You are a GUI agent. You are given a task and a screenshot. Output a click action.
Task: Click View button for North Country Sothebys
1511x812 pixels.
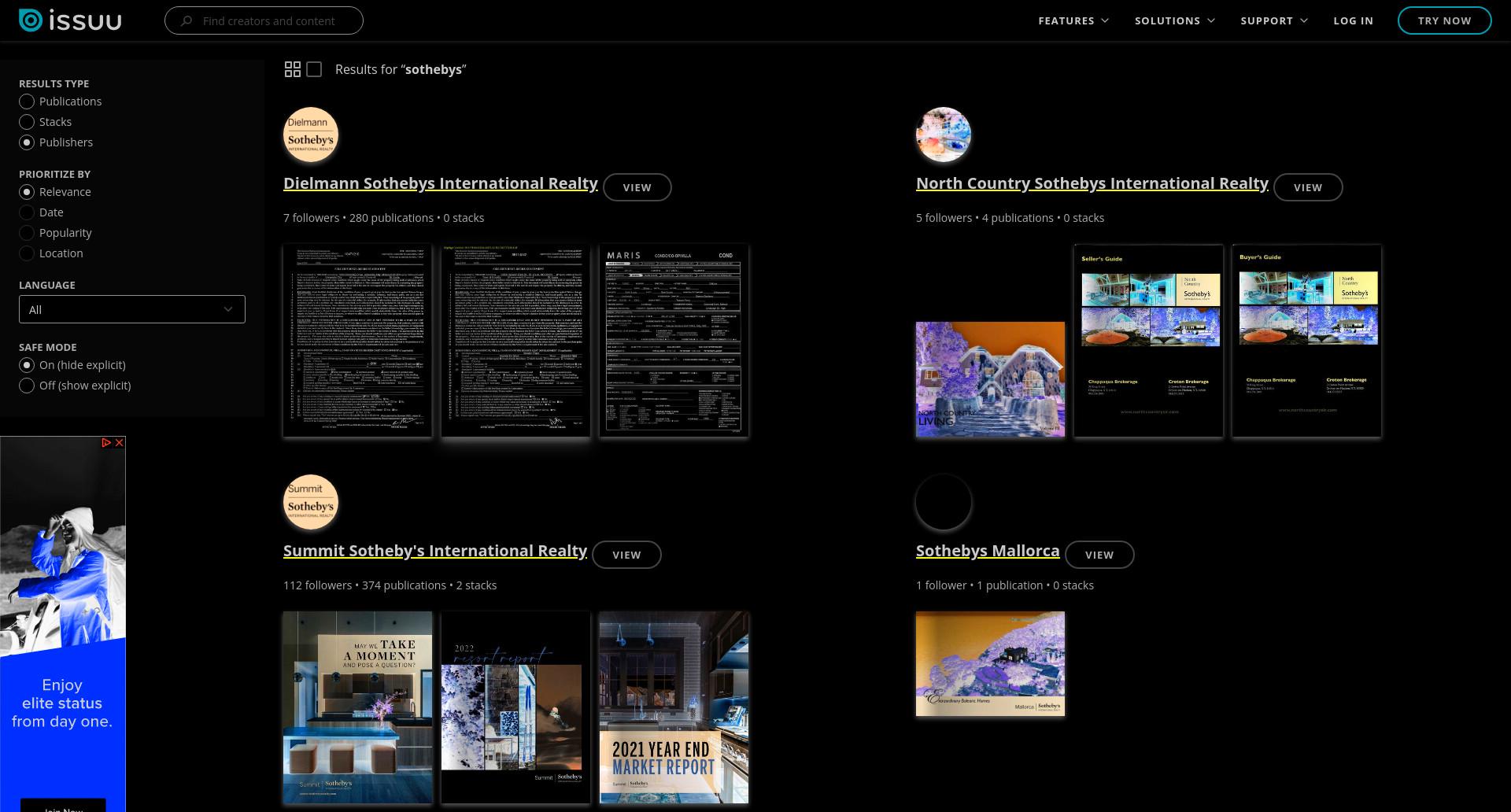(1308, 187)
